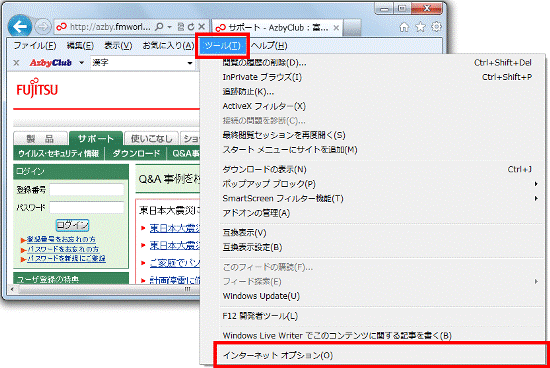Open ダウンロード sub tab
550x368 pixels.
(136, 154)
